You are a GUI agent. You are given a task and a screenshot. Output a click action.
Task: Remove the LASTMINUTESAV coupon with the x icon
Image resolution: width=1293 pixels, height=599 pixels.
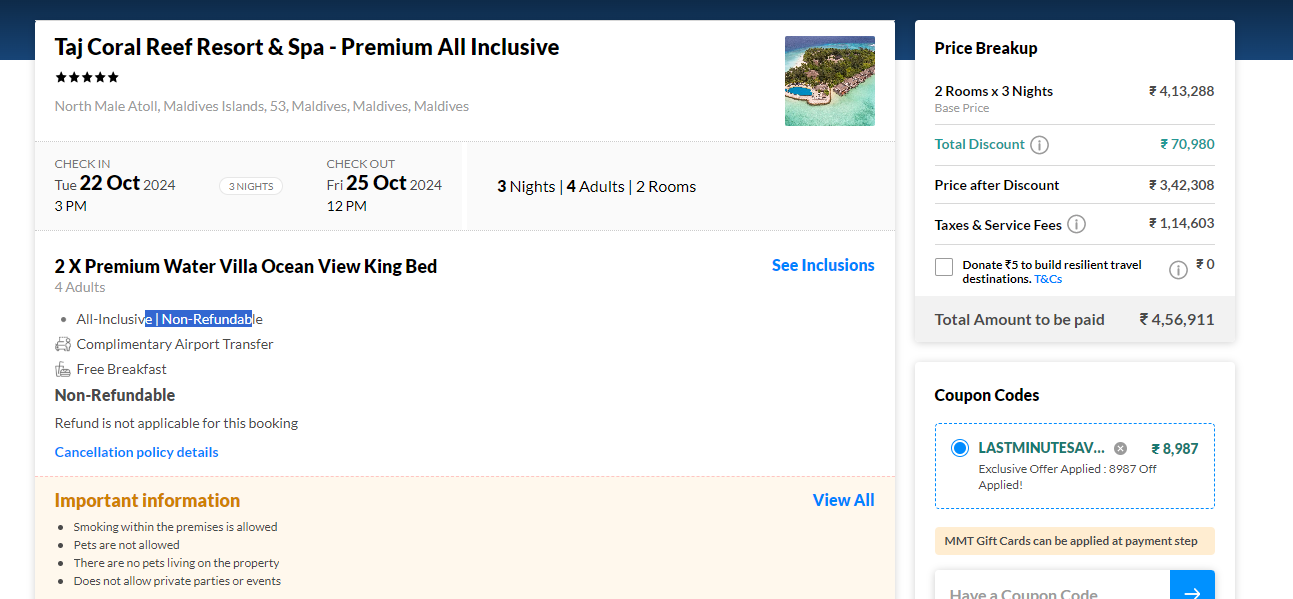(x=1121, y=448)
